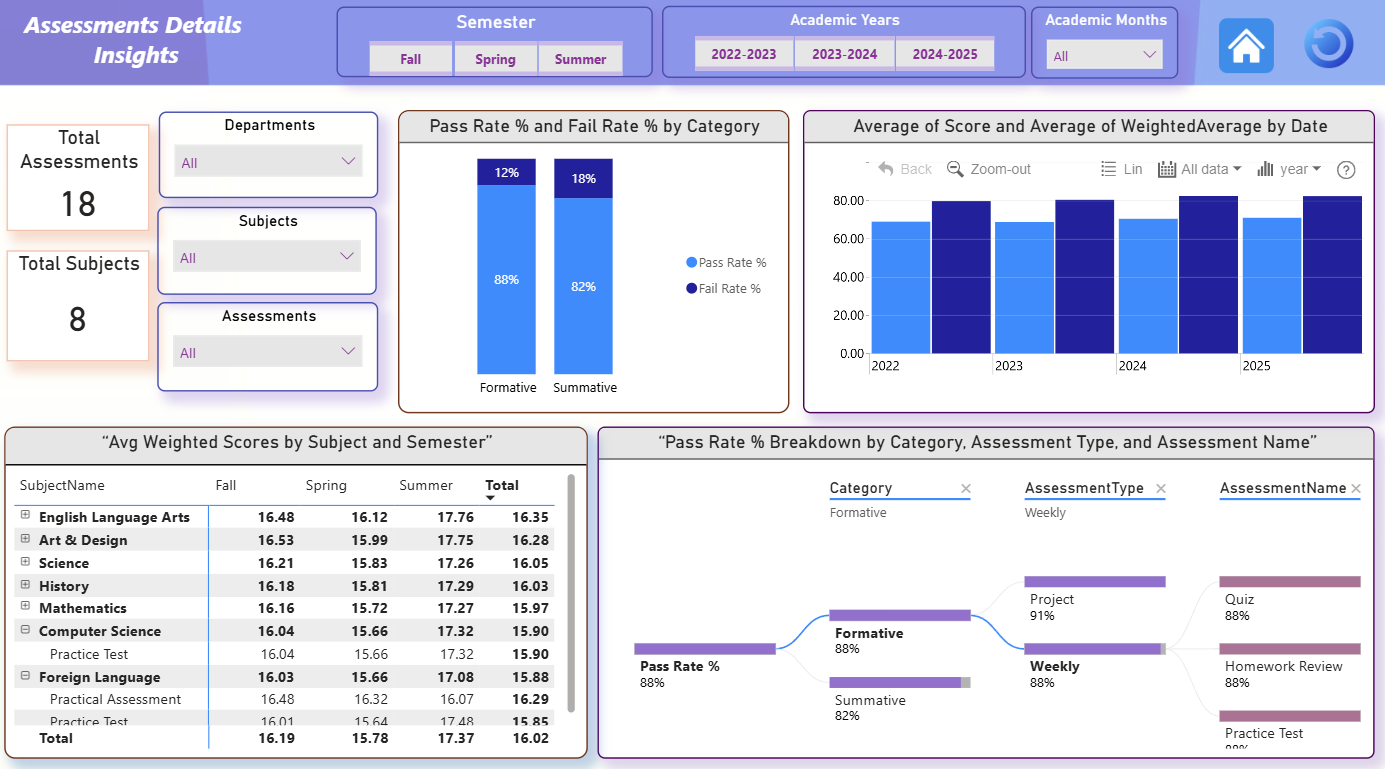Screen dimensions: 1386x769
Task: Click the Zoom-out magnifier icon
Action: (955, 169)
